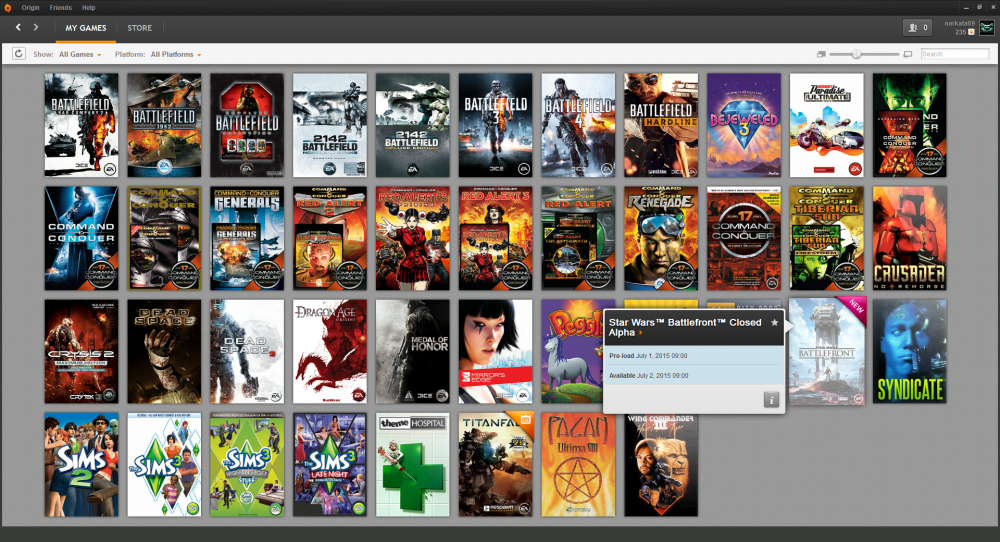
Task: Go forward with the right arrow
Action: 36,27
